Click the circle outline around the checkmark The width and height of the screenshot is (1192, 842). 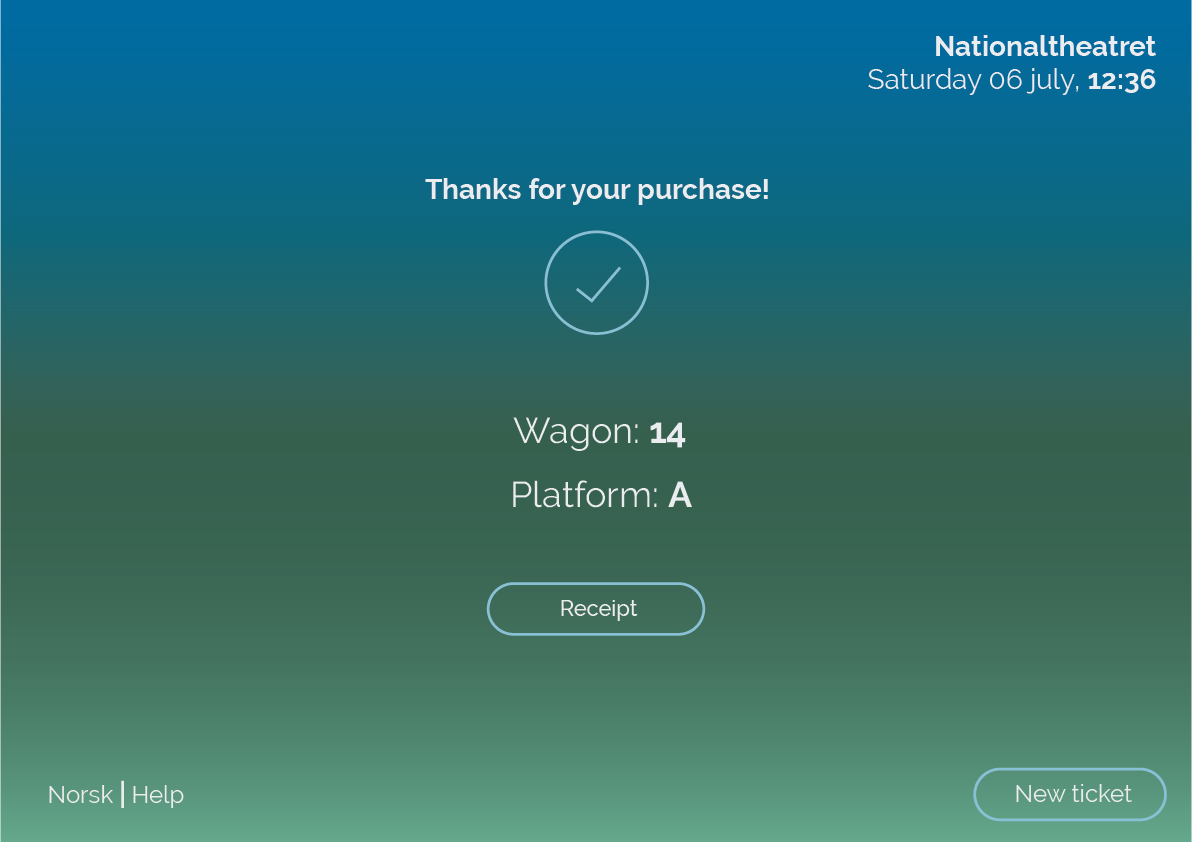597,233
